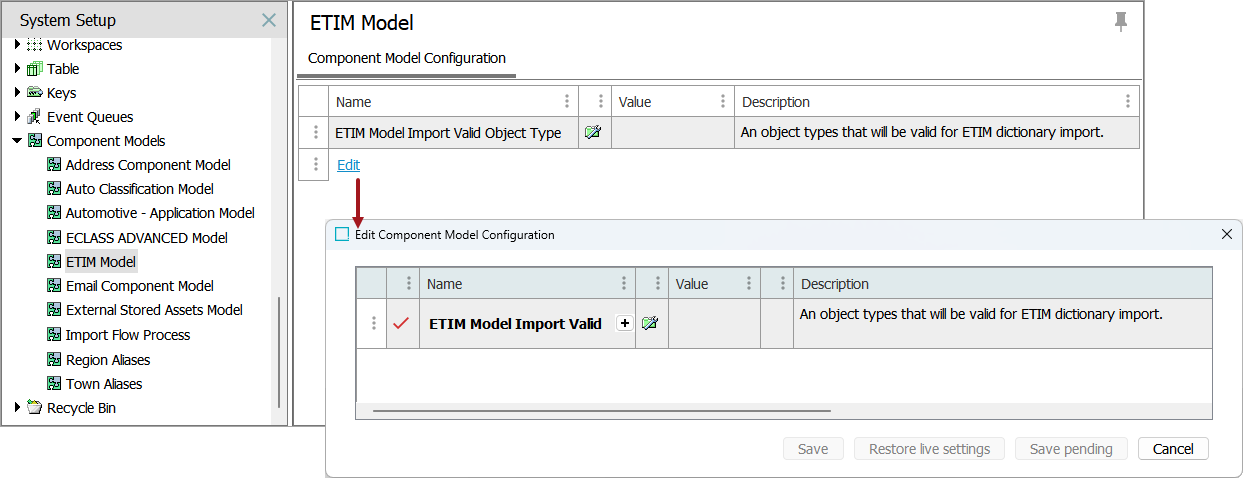The image size is (1243, 478).
Task: Click the Cancel button in dialog
Action: pyautogui.click(x=1173, y=449)
